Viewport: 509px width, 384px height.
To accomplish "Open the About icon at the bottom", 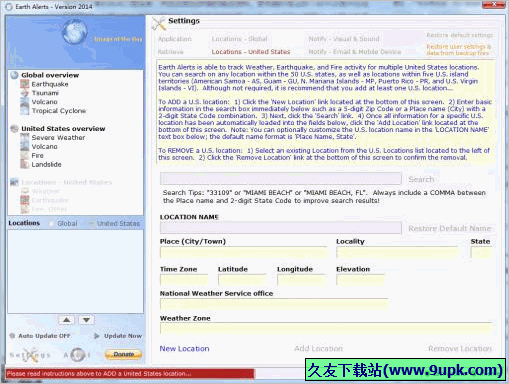I will click(x=77, y=355).
